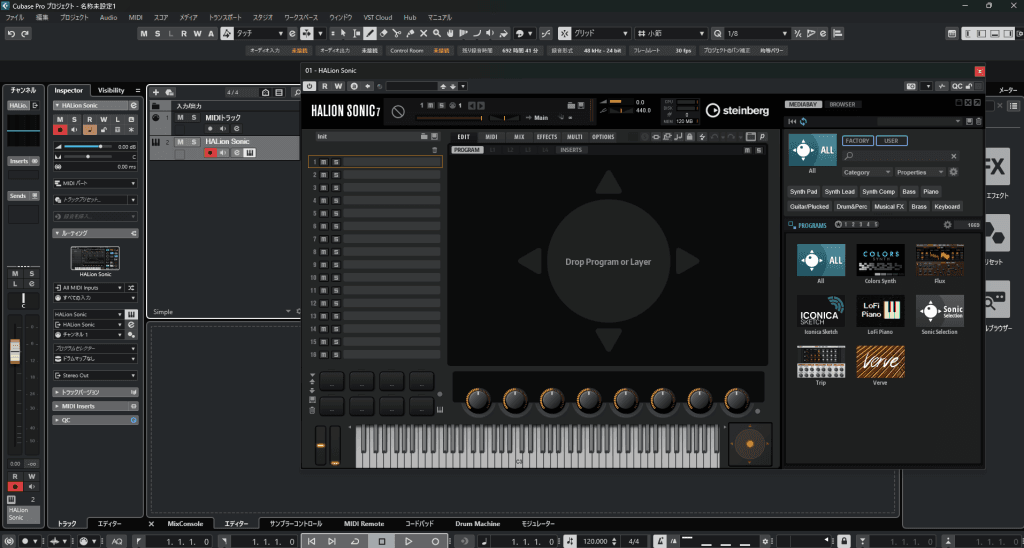Viewport: 1024px width, 548px height.
Task: Expand the MIDI Inserts Inspector section
Action: (x=96, y=406)
